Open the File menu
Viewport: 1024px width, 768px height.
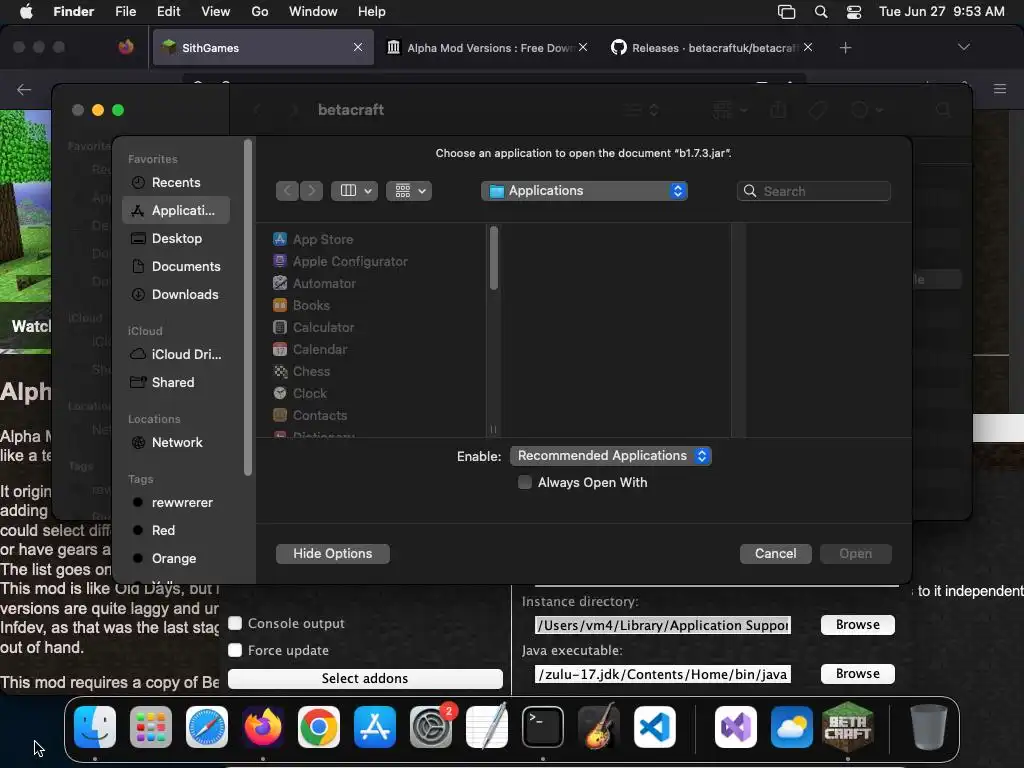(x=125, y=12)
